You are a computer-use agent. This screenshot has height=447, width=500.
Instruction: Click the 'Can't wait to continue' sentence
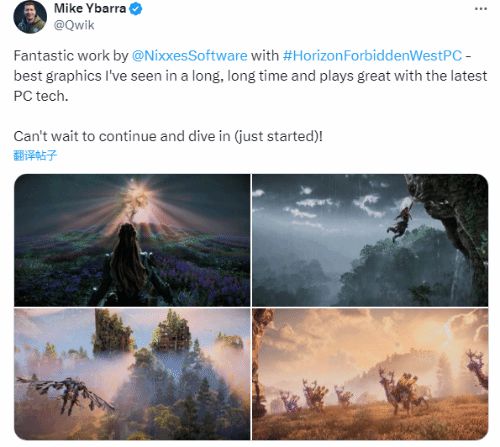(x=168, y=136)
